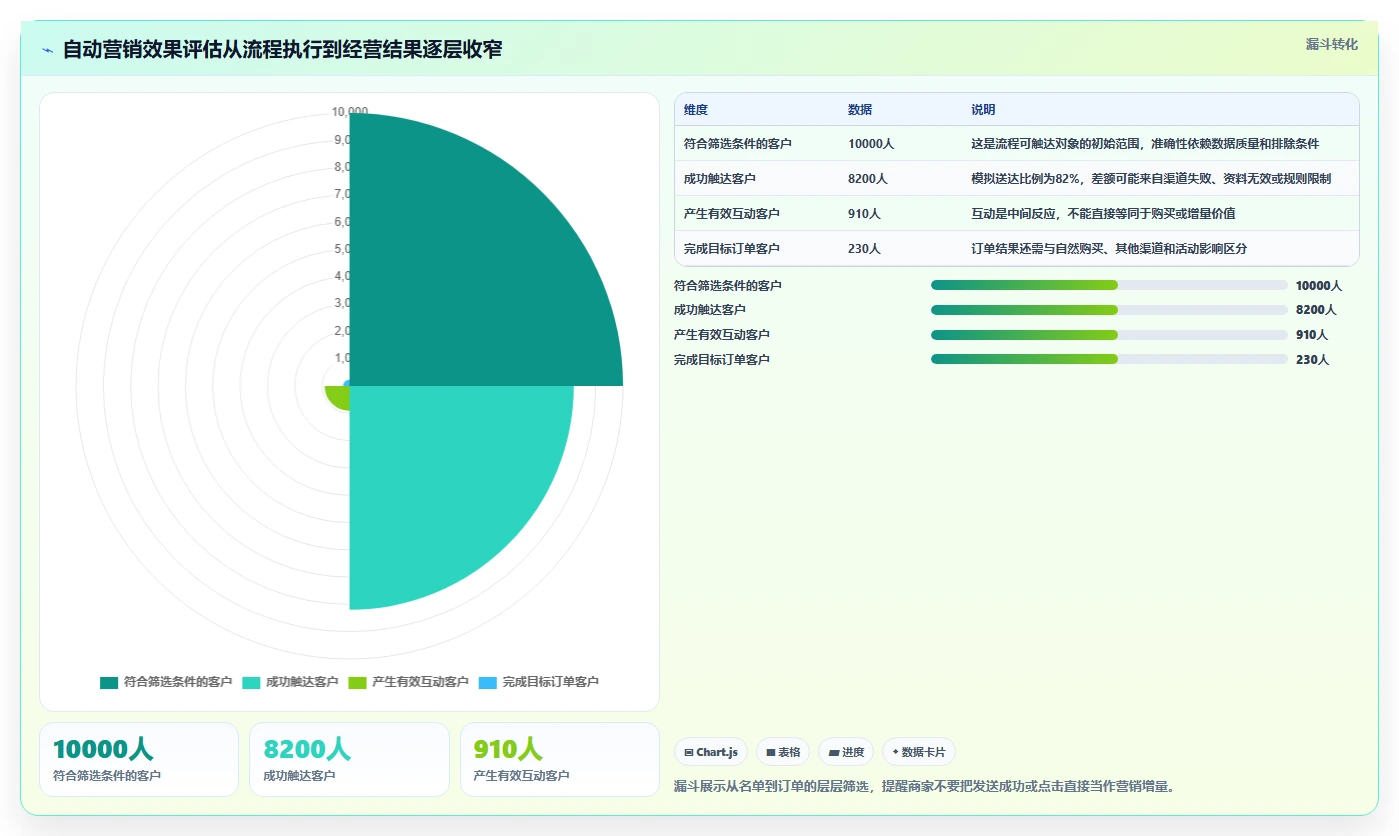Click progress value 10000人
This screenshot has height=836, width=1399.
[1319, 285]
